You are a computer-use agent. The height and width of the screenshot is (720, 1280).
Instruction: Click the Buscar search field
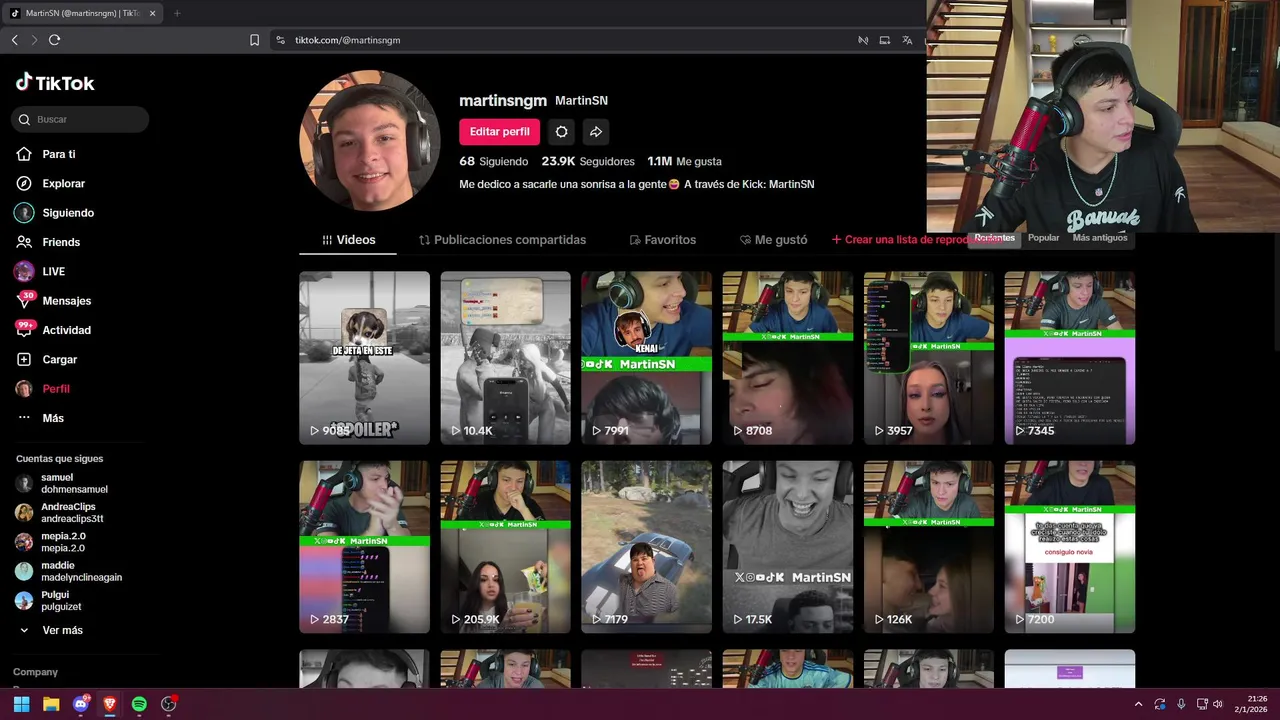(x=81, y=119)
